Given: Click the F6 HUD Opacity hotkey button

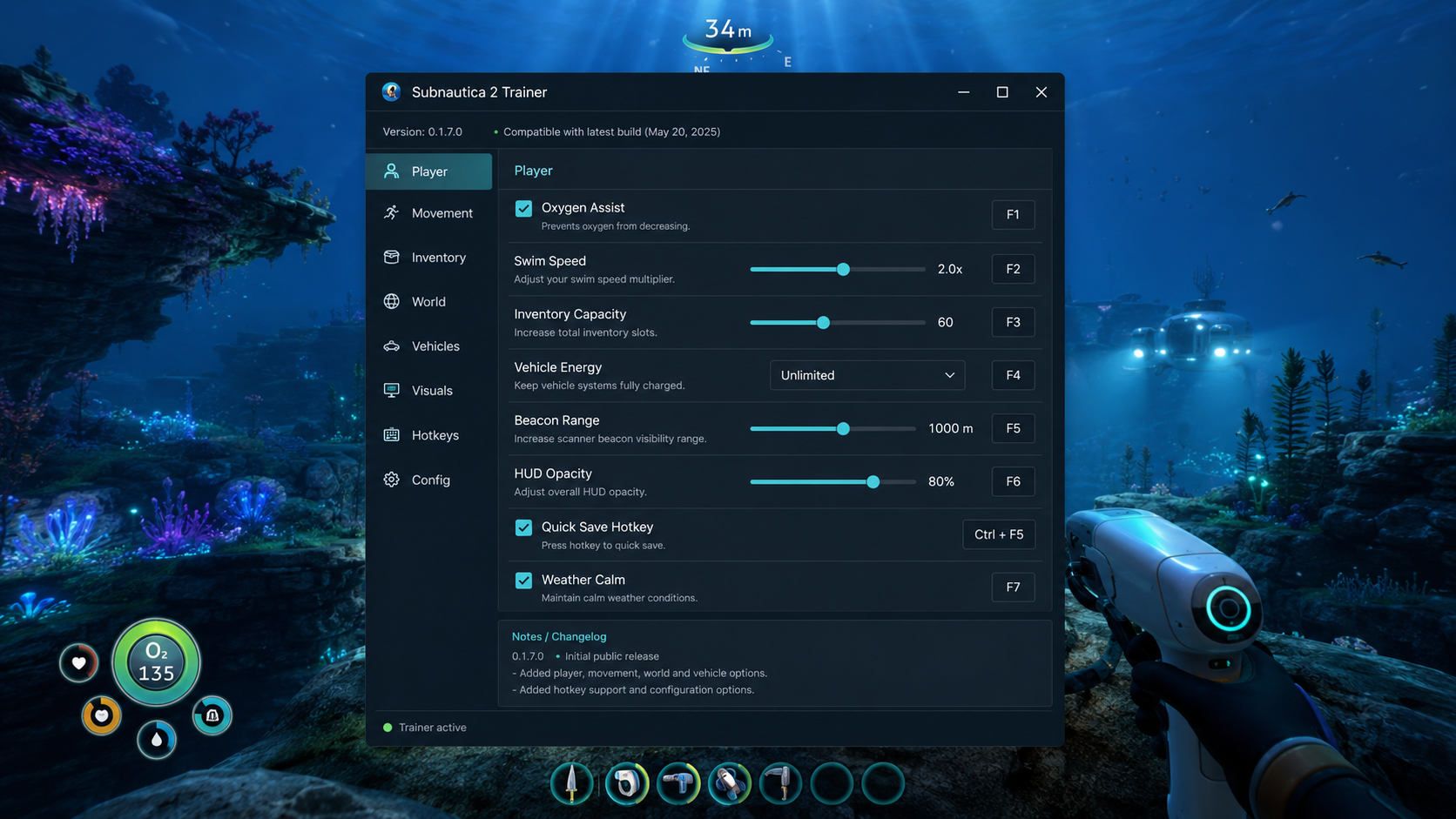Looking at the screenshot, I should pos(1013,481).
